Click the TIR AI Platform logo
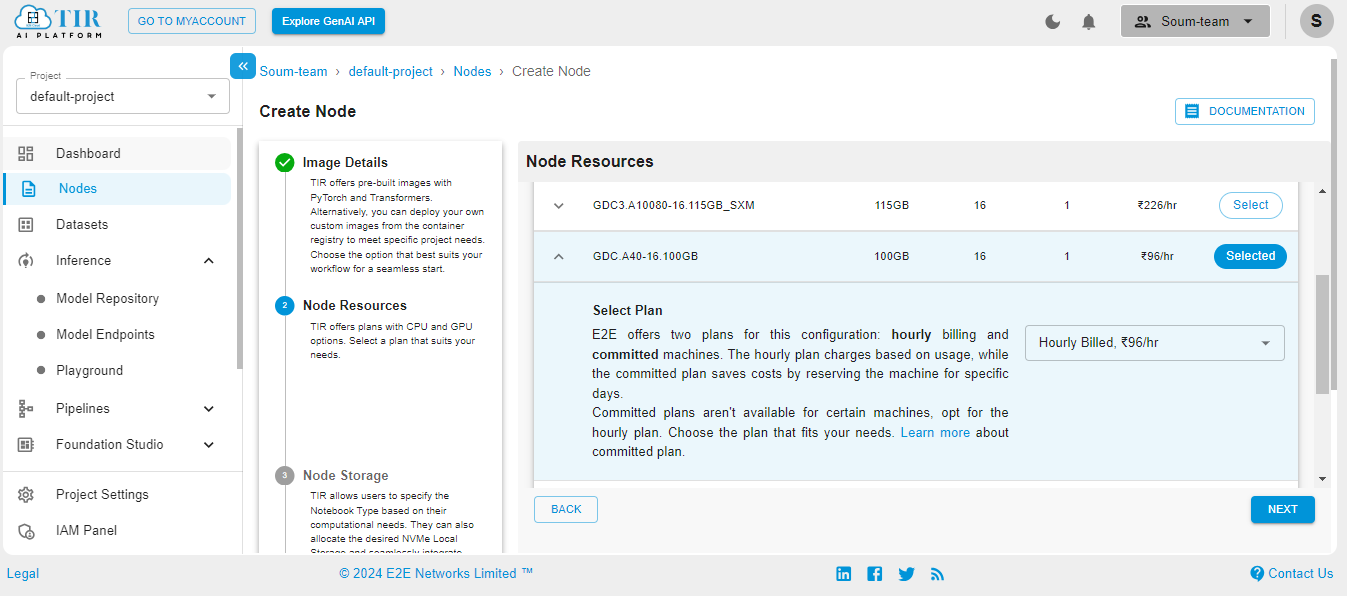 (x=58, y=21)
